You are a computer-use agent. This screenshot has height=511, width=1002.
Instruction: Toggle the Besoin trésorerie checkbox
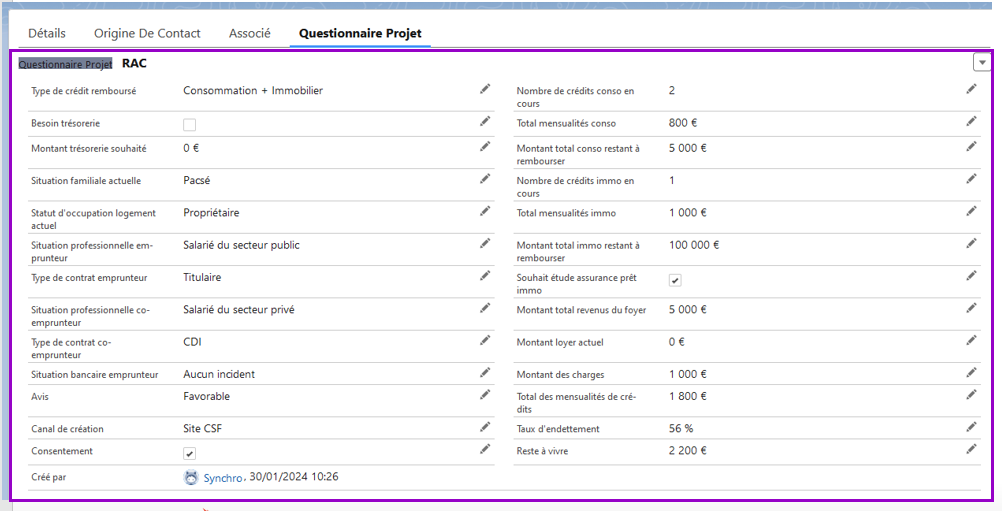coord(189,125)
